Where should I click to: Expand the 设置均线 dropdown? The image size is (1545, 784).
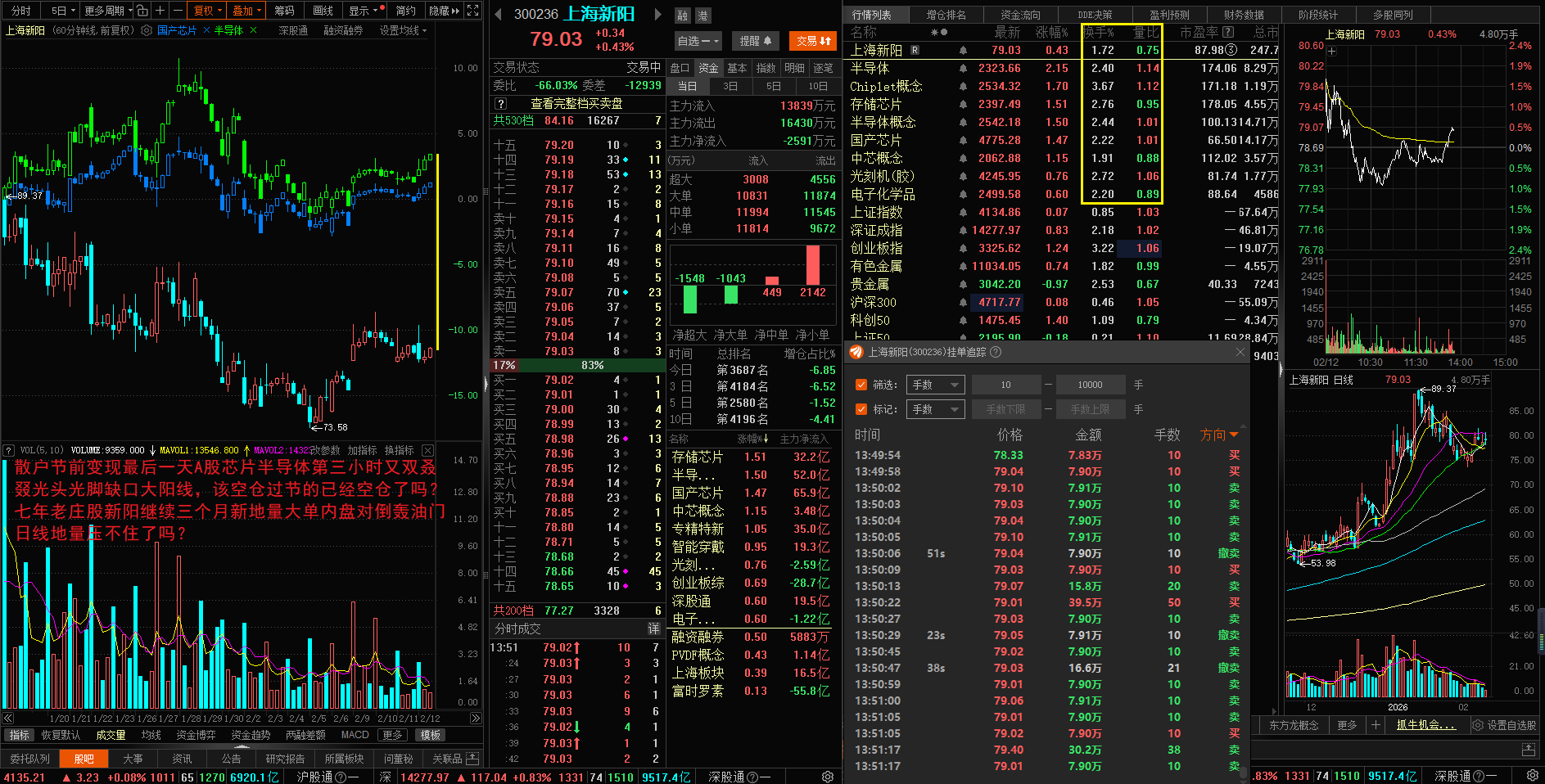point(403,30)
